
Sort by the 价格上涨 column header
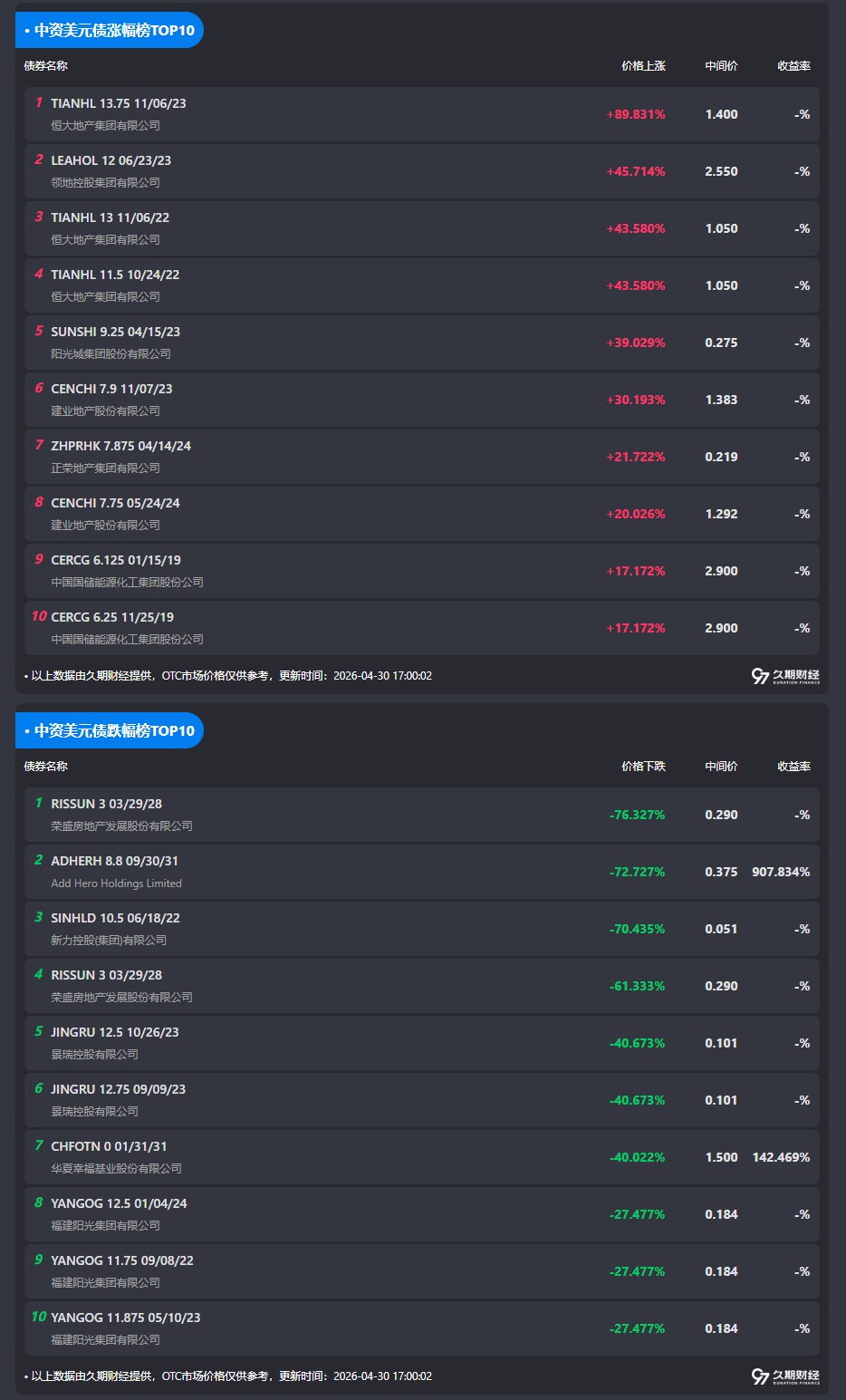pos(643,66)
